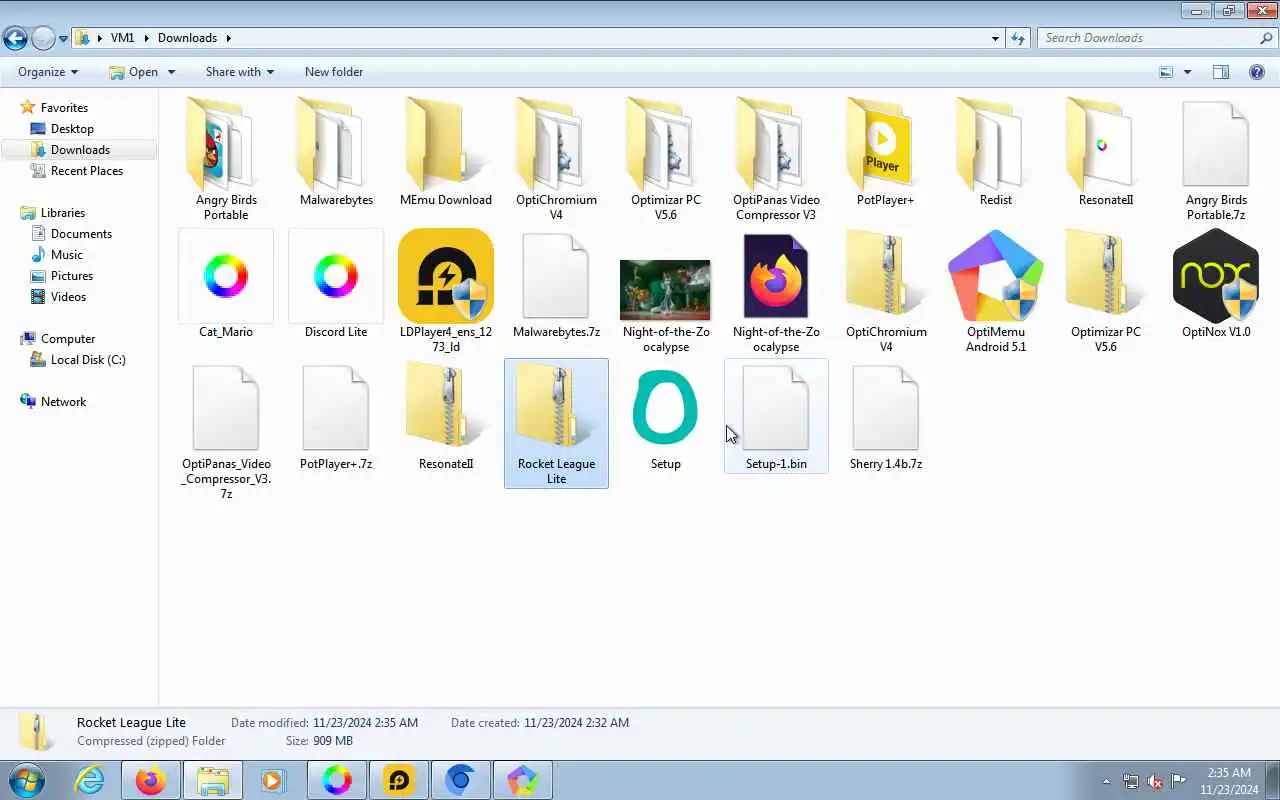Select the OptiChromium V4 zip archive
This screenshot has width=1280, height=800.
(886, 292)
